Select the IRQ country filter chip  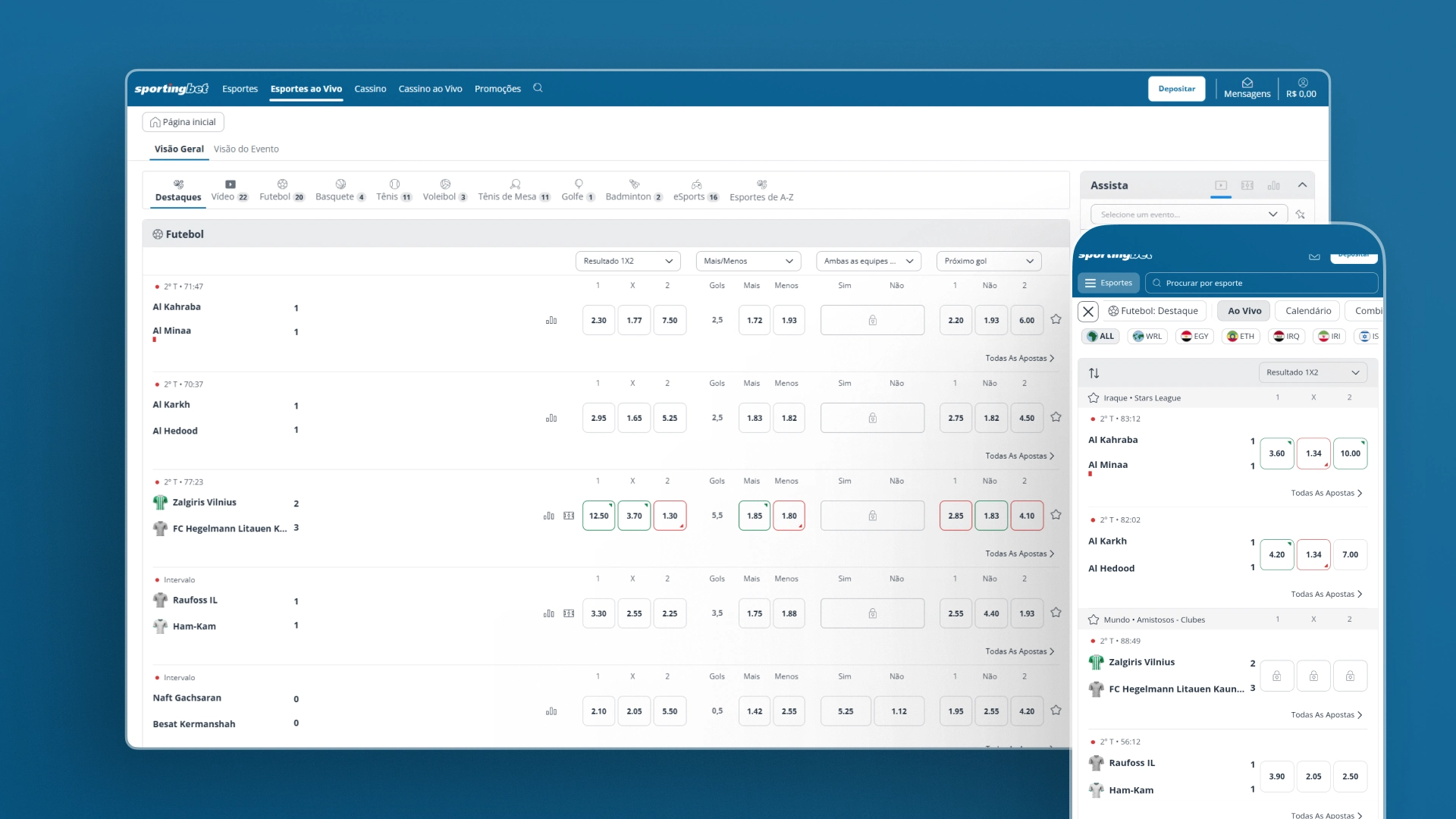click(x=1286, y=337)
